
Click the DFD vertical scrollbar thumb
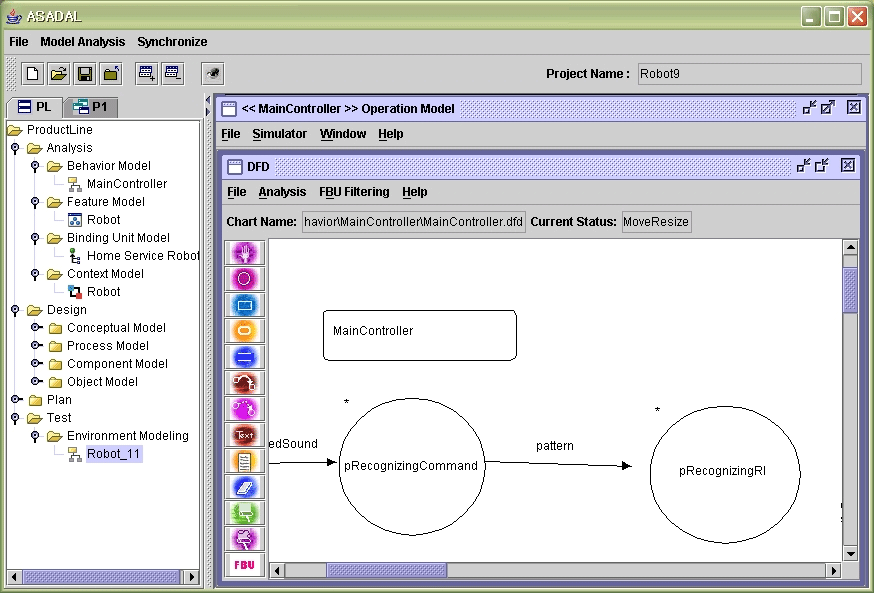click(x=850, y=290)
